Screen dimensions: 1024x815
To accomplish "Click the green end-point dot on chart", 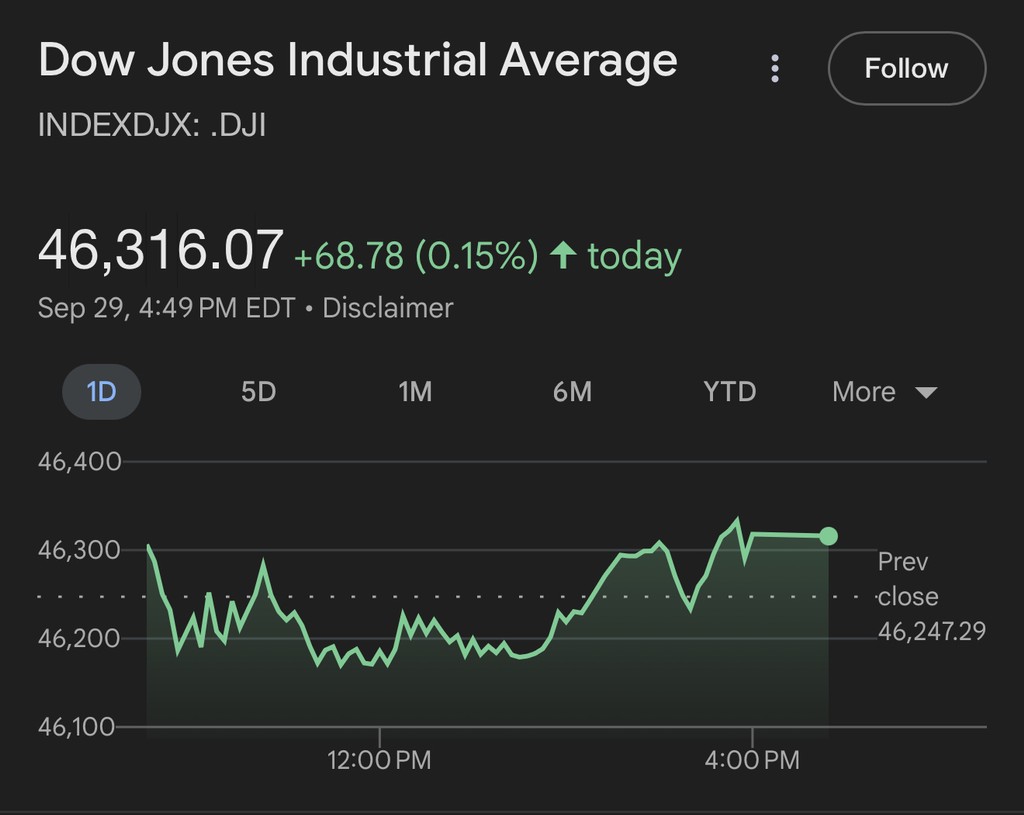I will click(x=828, y=536).
